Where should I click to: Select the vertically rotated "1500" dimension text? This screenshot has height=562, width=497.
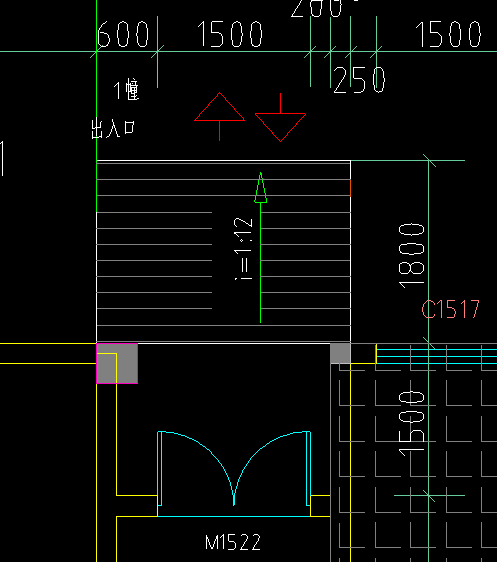tap(411, 424)
